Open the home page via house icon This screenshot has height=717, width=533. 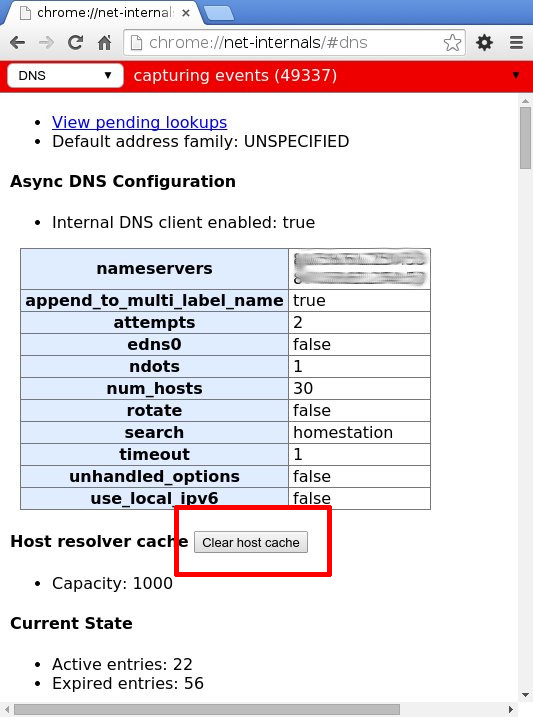(105, 43)
